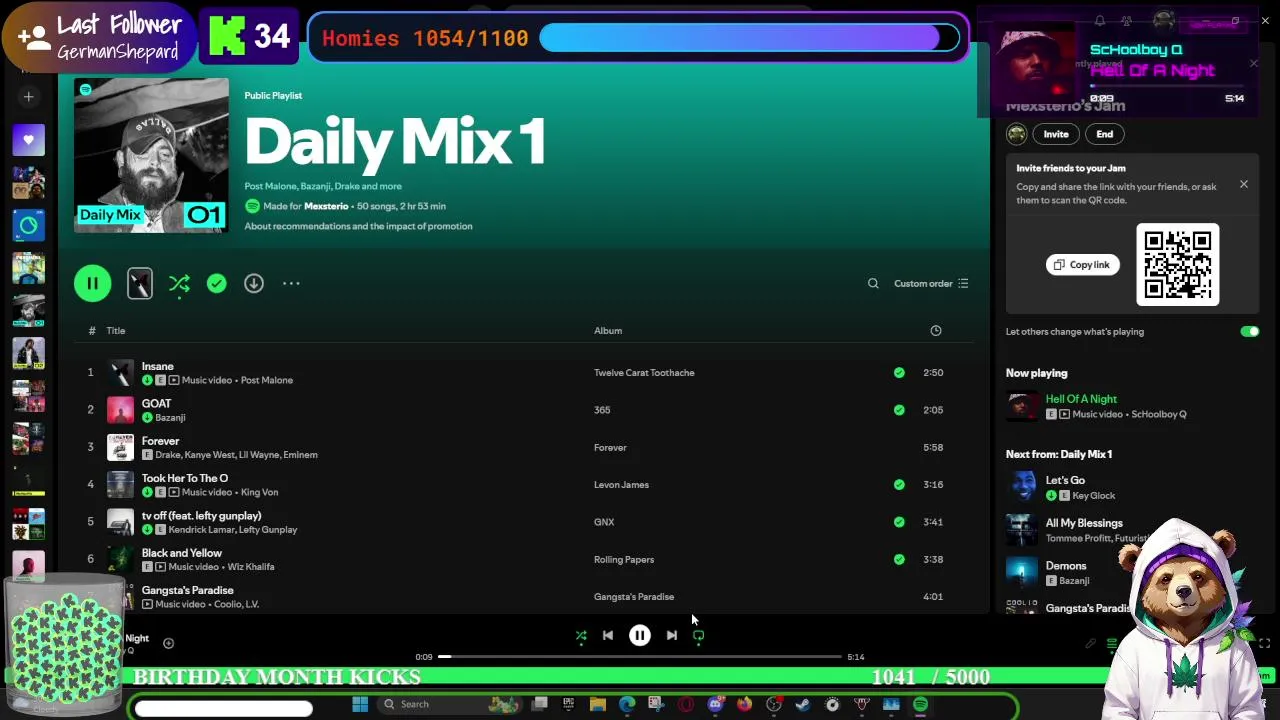
Task: Toggle liked checkmark on Took Her To The O row
Action: click(899, 485)
